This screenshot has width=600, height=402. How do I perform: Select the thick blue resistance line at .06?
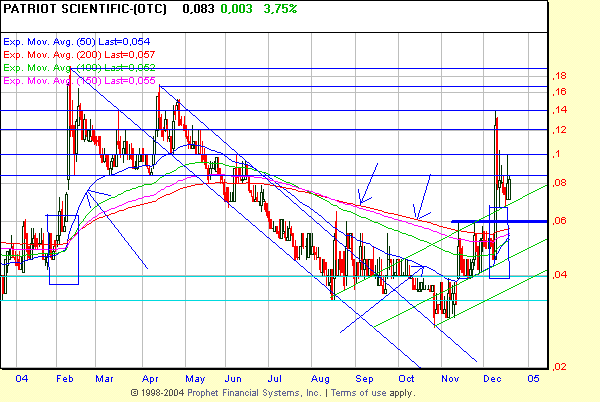pyautogui.click(x=500, y=221)
